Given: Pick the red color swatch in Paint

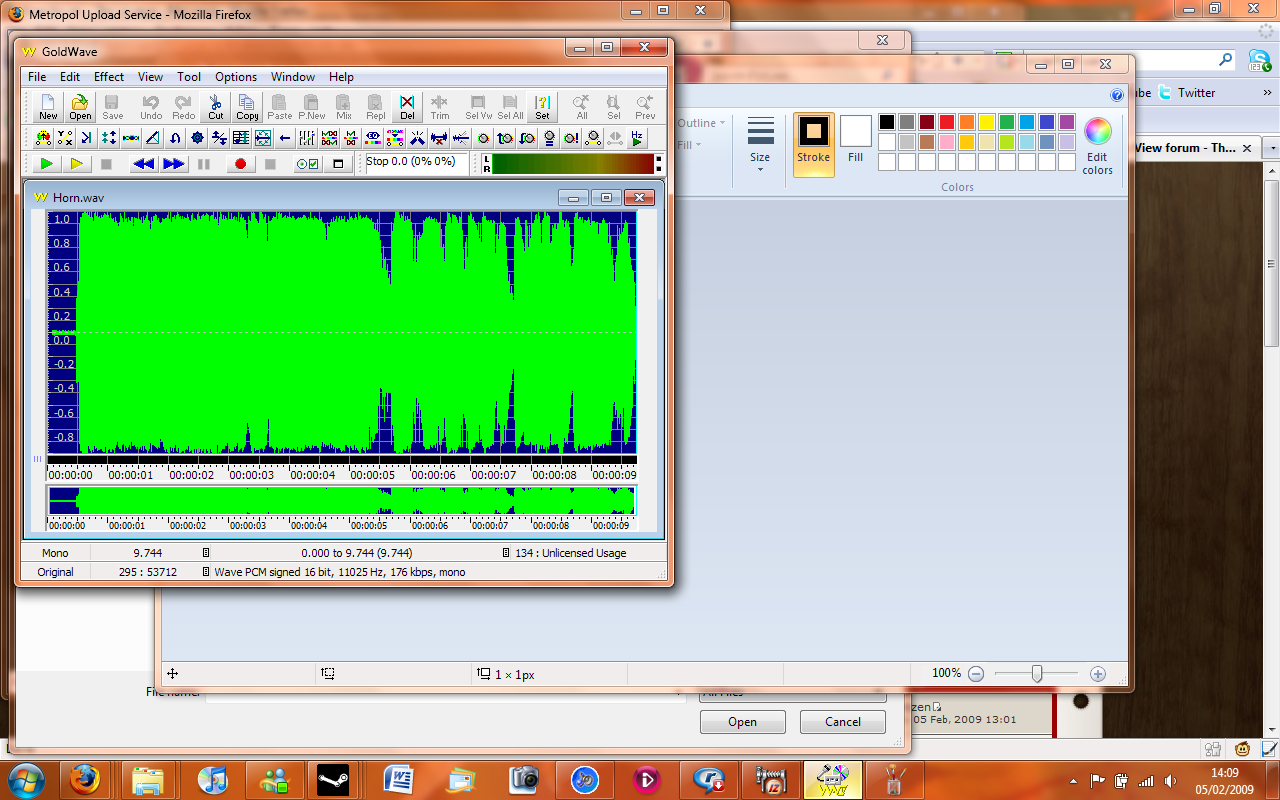Looking at the screenshot, I should 947,122.
